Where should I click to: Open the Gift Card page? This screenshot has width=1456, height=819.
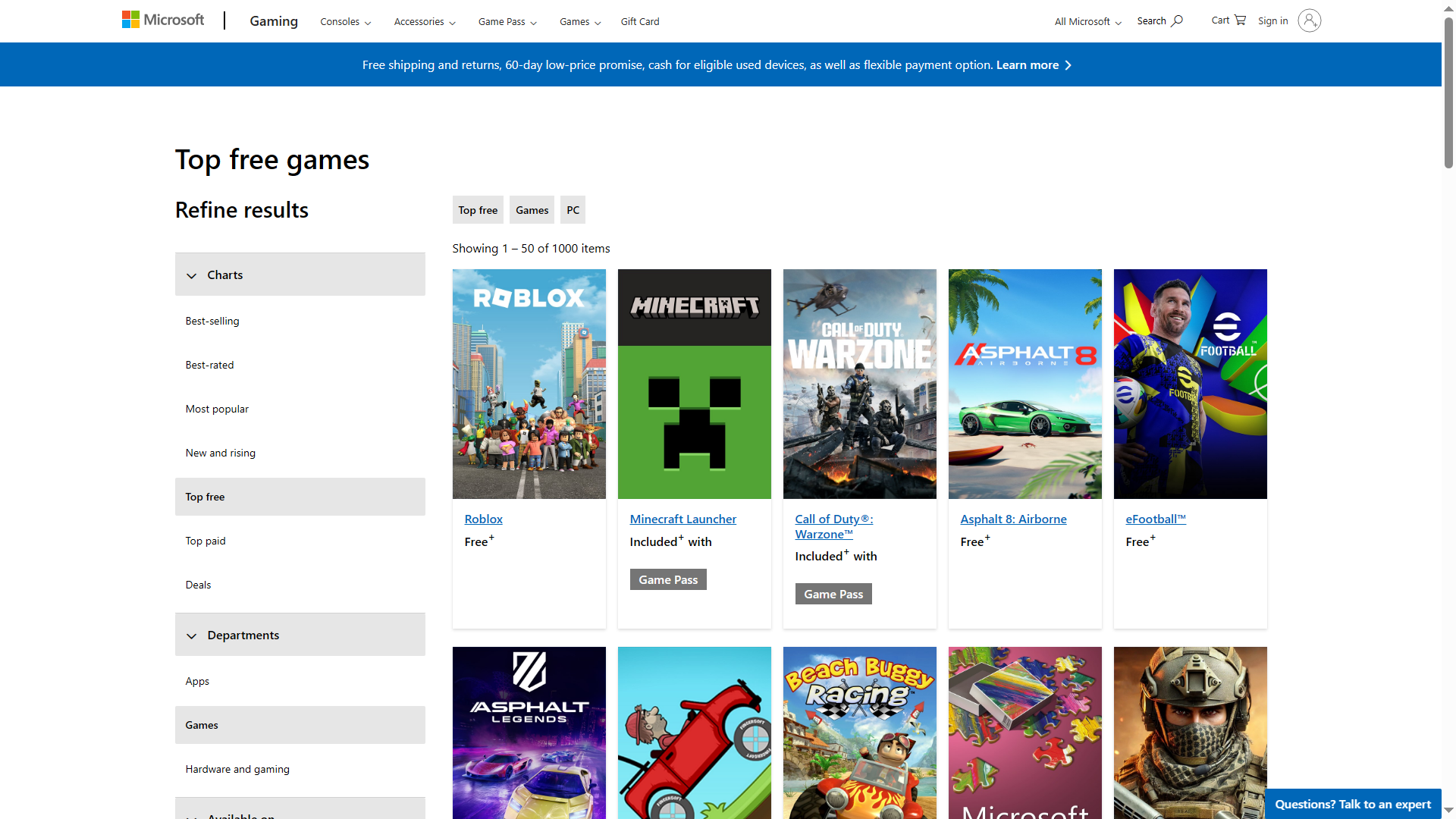coord(640,22)
